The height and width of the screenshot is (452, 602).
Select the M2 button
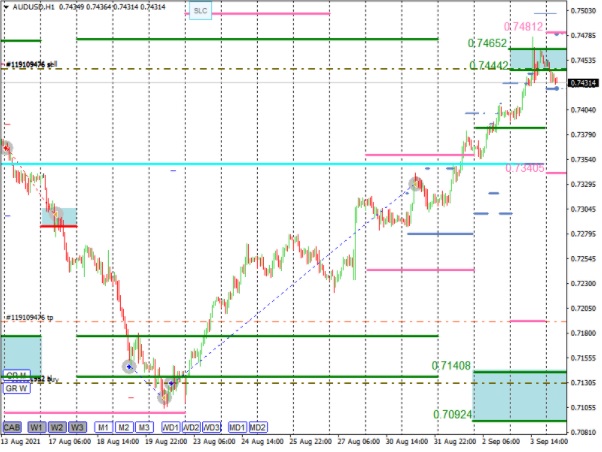pyautogui.click(x=124, y=426)
